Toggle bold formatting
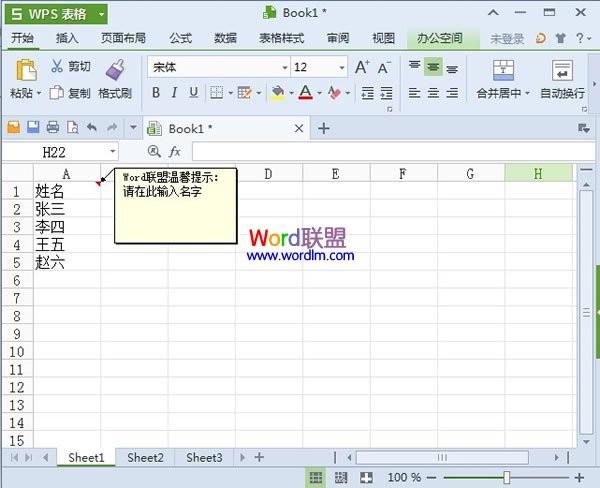The height and width of the screenshot is (488, 600). 156,93
